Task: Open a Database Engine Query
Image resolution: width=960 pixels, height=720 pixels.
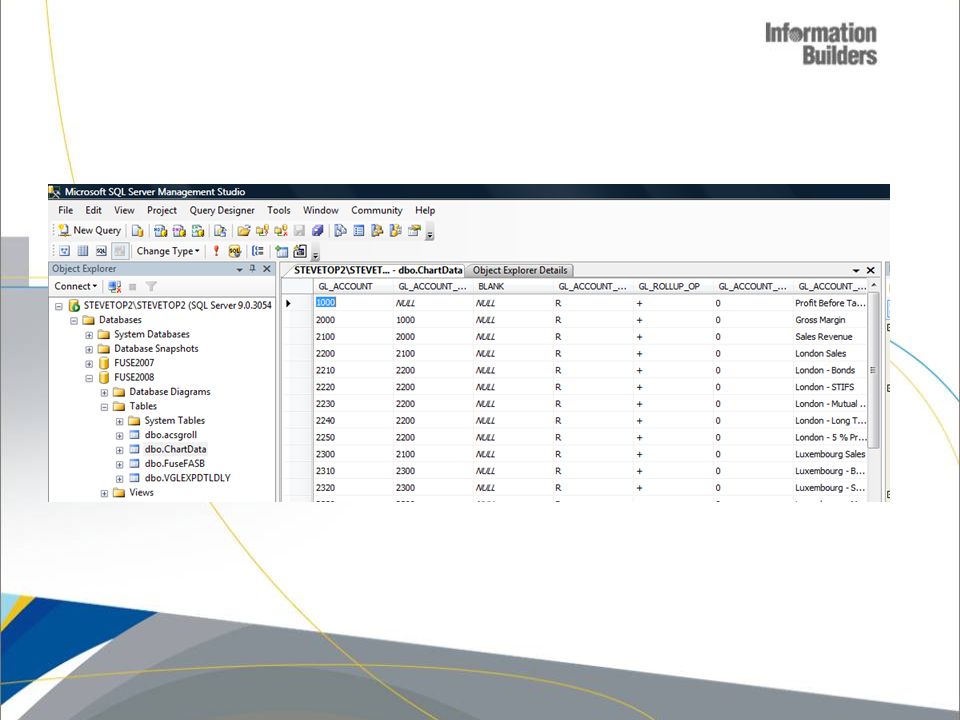Action: [138, 231]
